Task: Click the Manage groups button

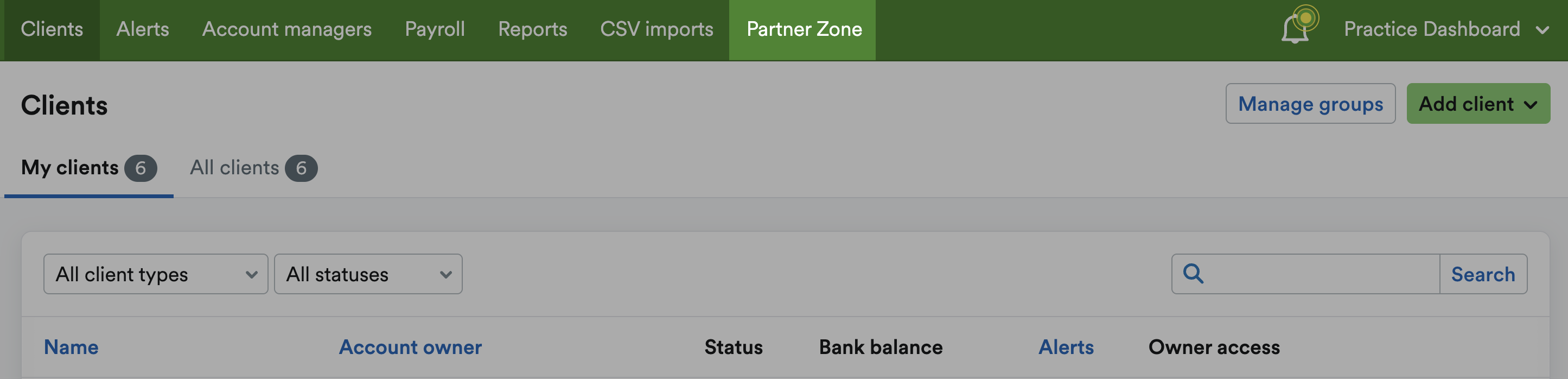Action: (1310, 104)
